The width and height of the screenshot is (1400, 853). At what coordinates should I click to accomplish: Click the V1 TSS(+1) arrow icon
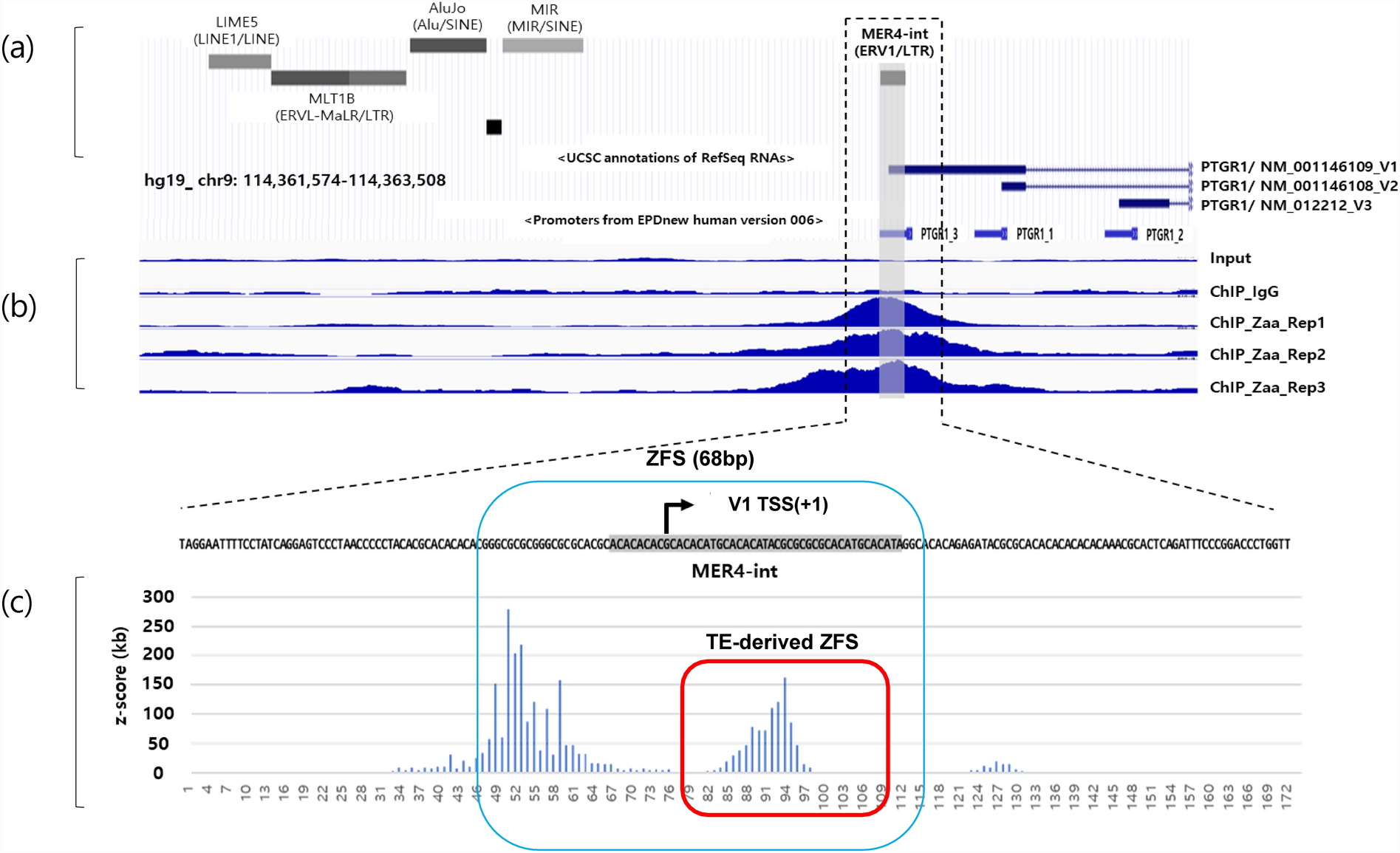coord(677,505)
